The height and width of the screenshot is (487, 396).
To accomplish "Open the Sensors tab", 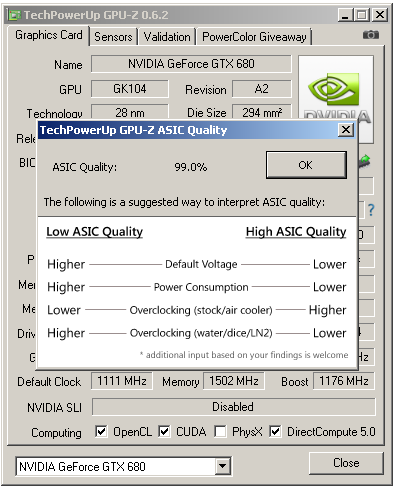I will [113, 37].
